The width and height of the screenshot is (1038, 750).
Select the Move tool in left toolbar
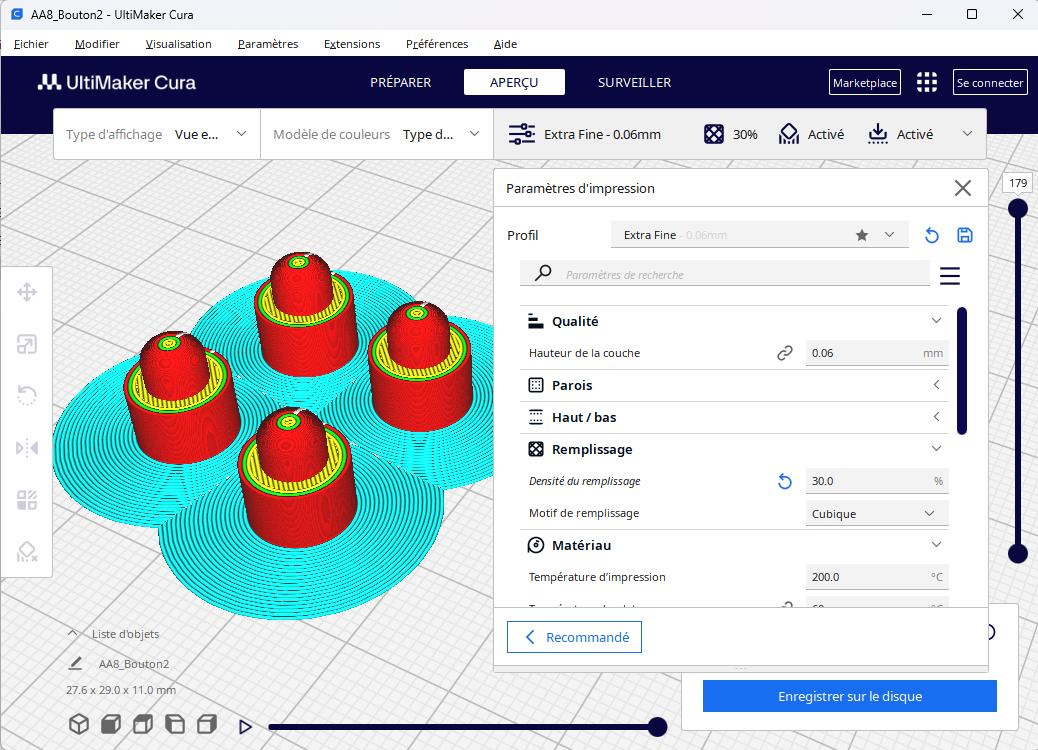point(27,292)
